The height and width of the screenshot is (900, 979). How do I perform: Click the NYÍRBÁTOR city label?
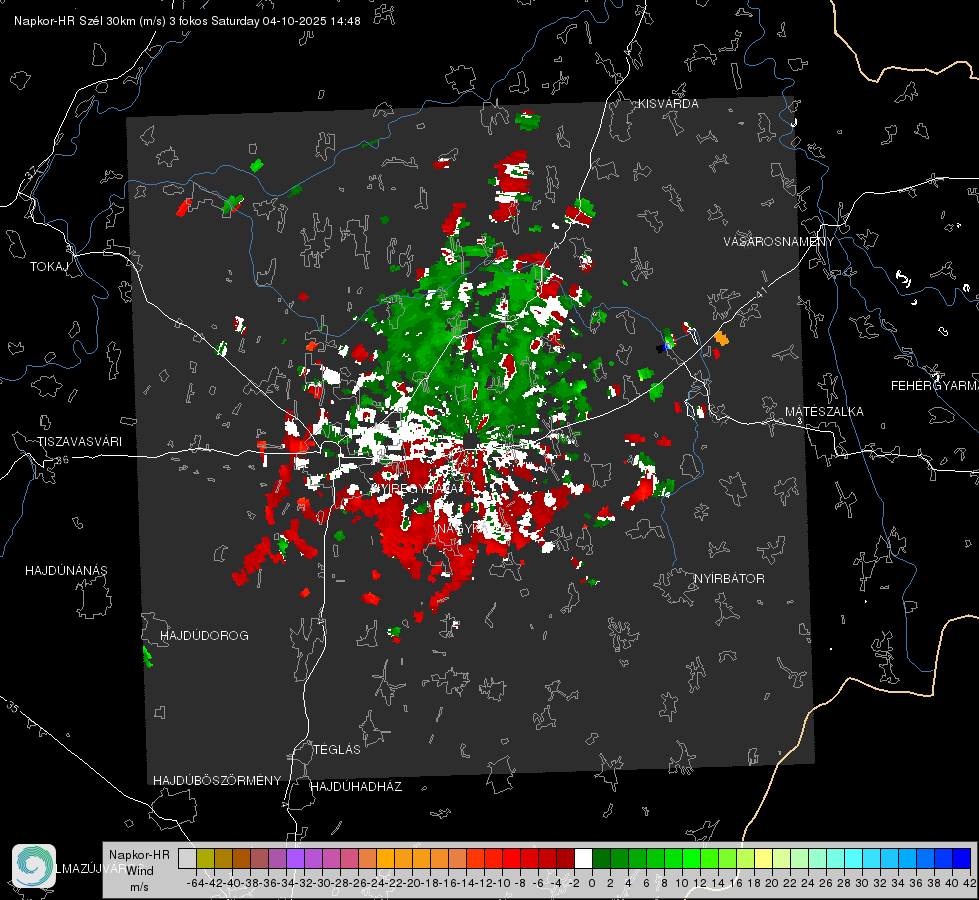point(729,578)
